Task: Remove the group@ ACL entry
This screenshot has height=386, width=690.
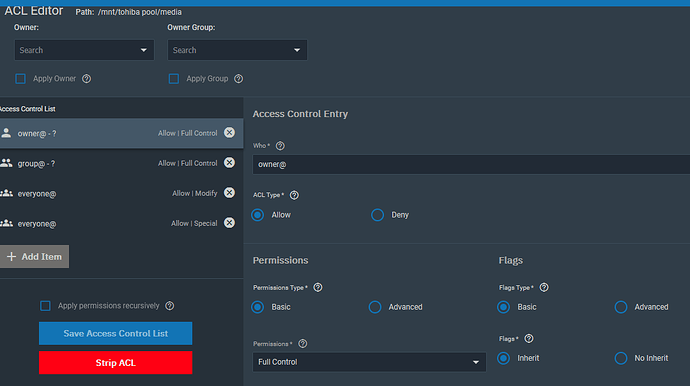Action: click(x=229, y=163)
